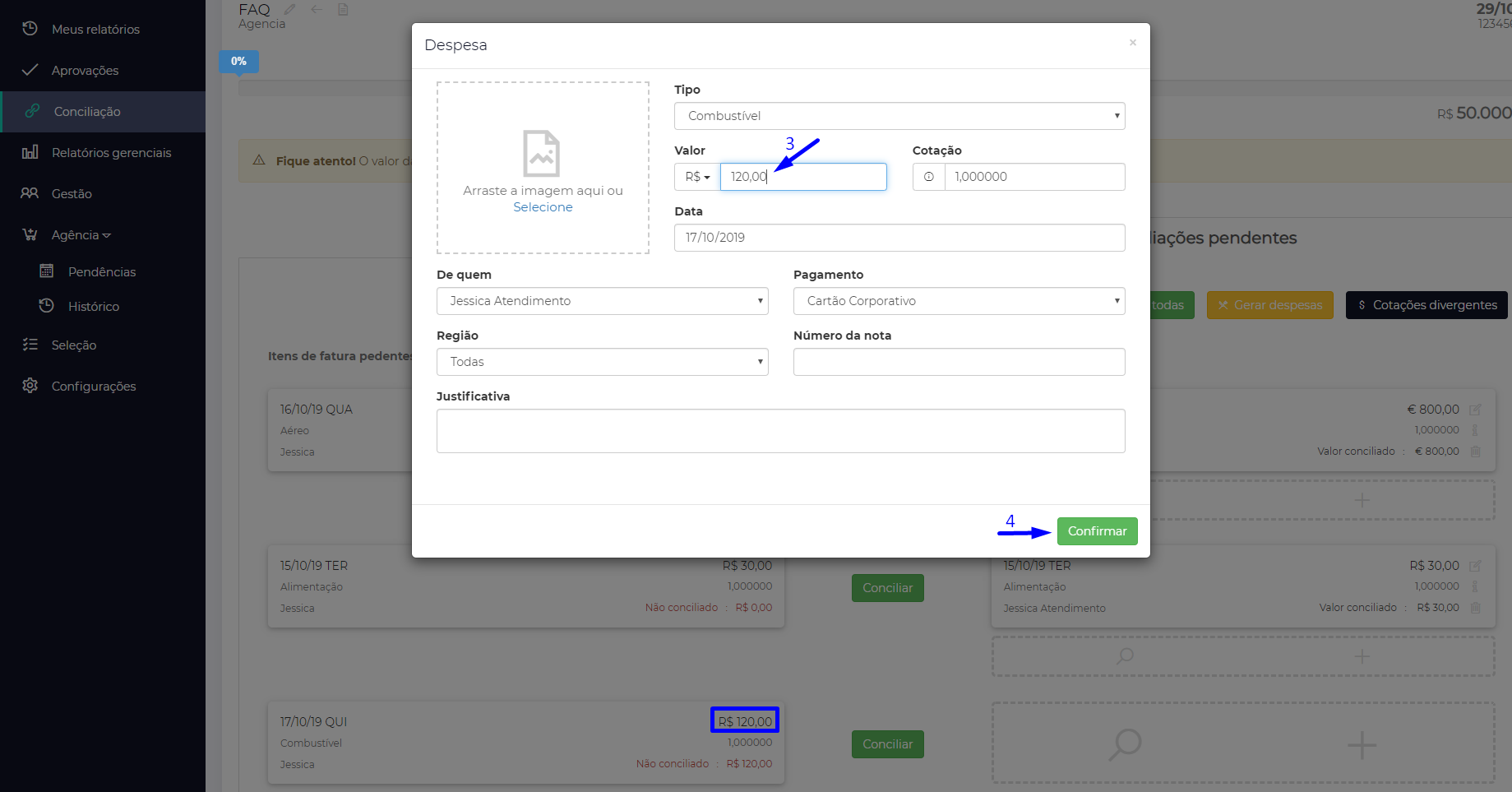Click the Meus relatórios clock icon

(30, 29)
